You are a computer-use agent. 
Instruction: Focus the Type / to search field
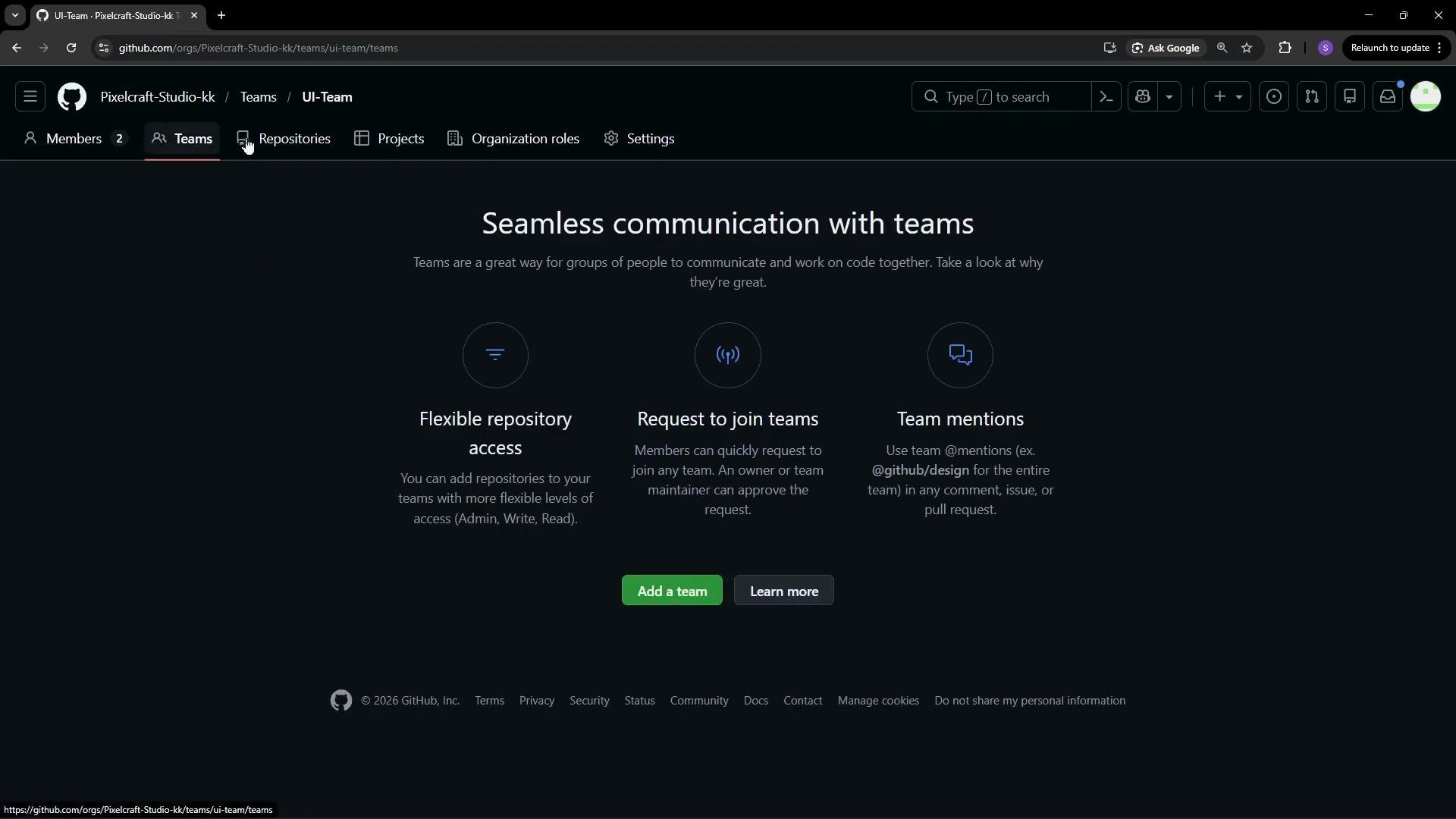point(1001,97)
